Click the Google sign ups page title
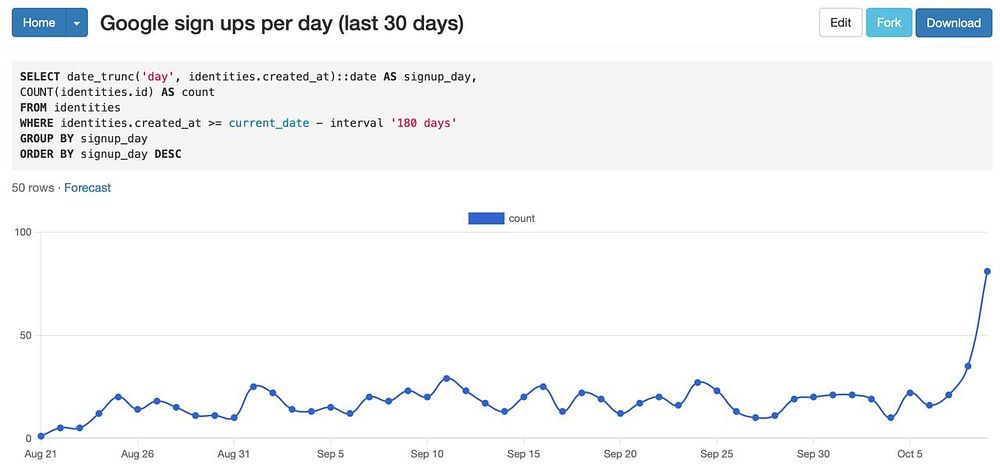This screenshot has height=467, width=1000. click(x=282, y=22)
